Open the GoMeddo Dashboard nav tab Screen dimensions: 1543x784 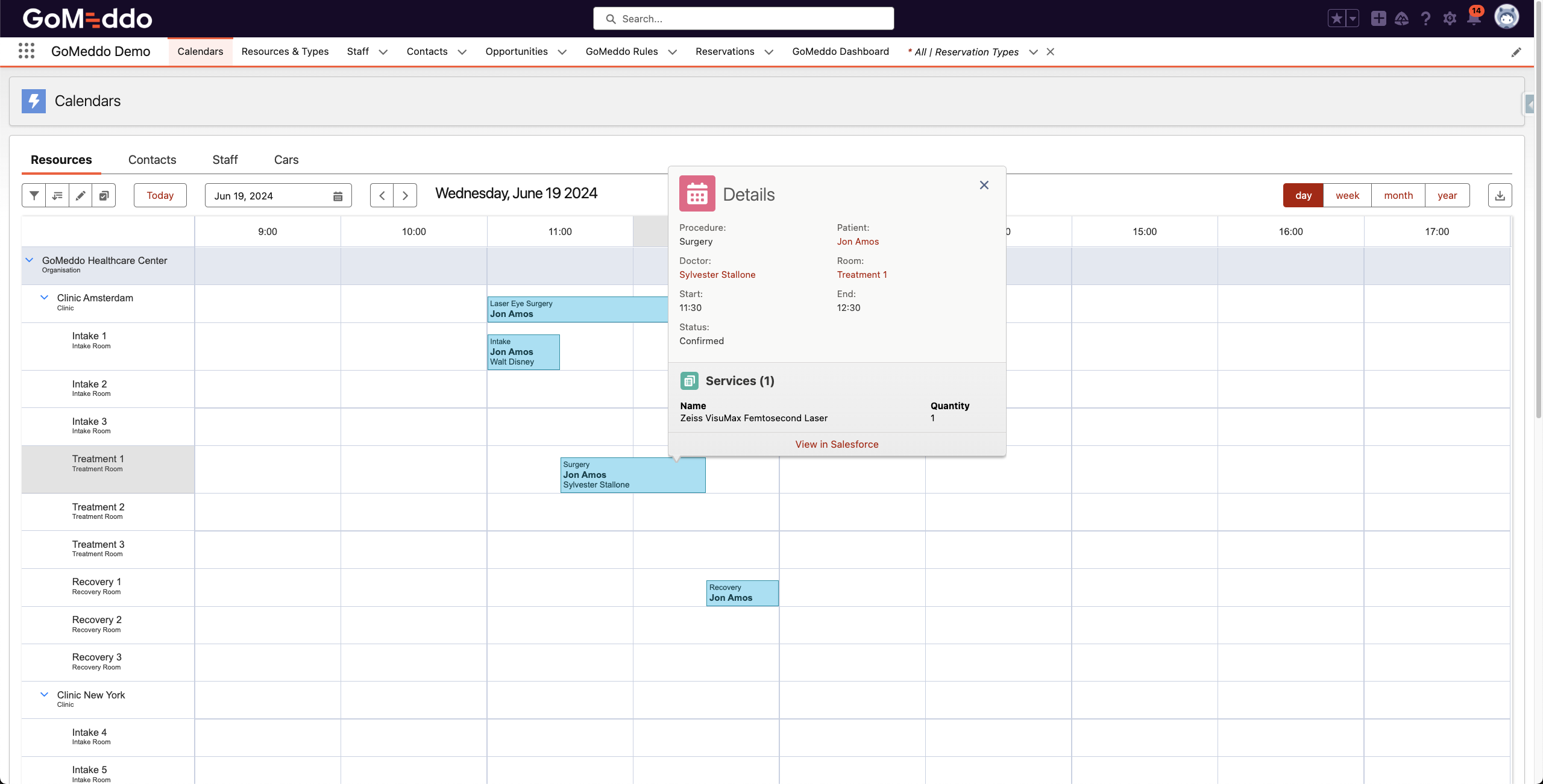tap(840, 51)
